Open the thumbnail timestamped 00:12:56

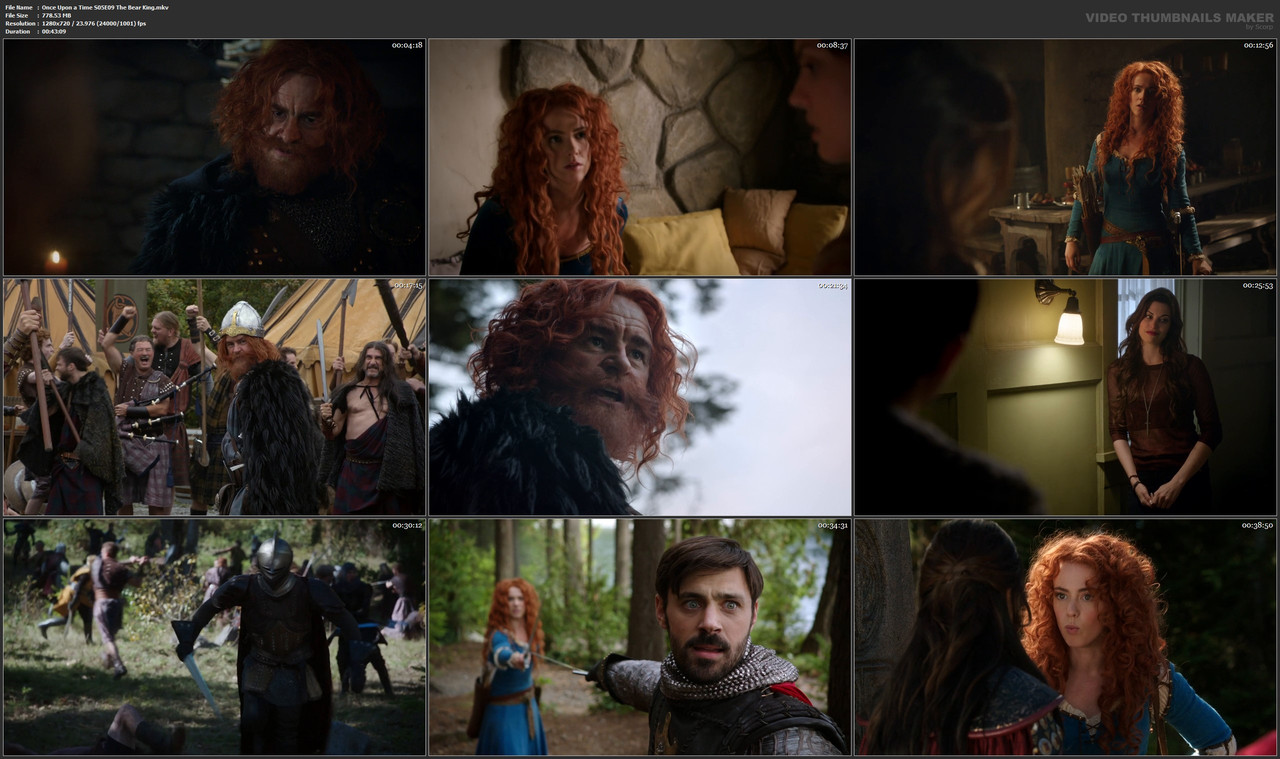point(1065,156)
